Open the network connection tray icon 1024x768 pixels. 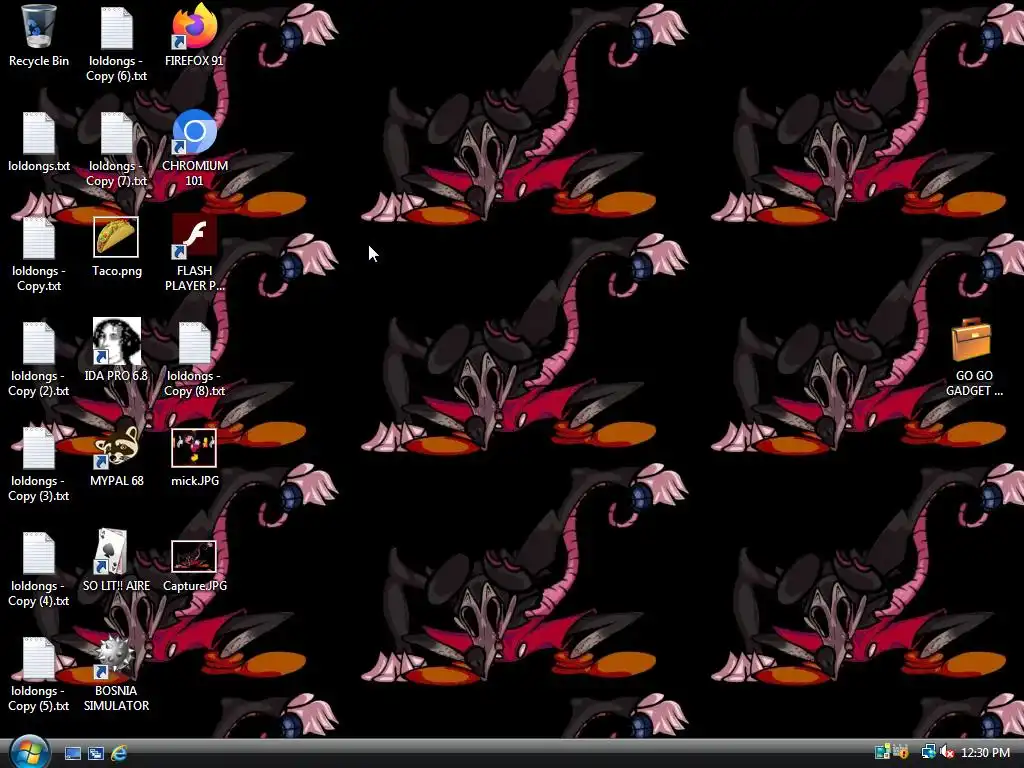[x=928, y=752]
